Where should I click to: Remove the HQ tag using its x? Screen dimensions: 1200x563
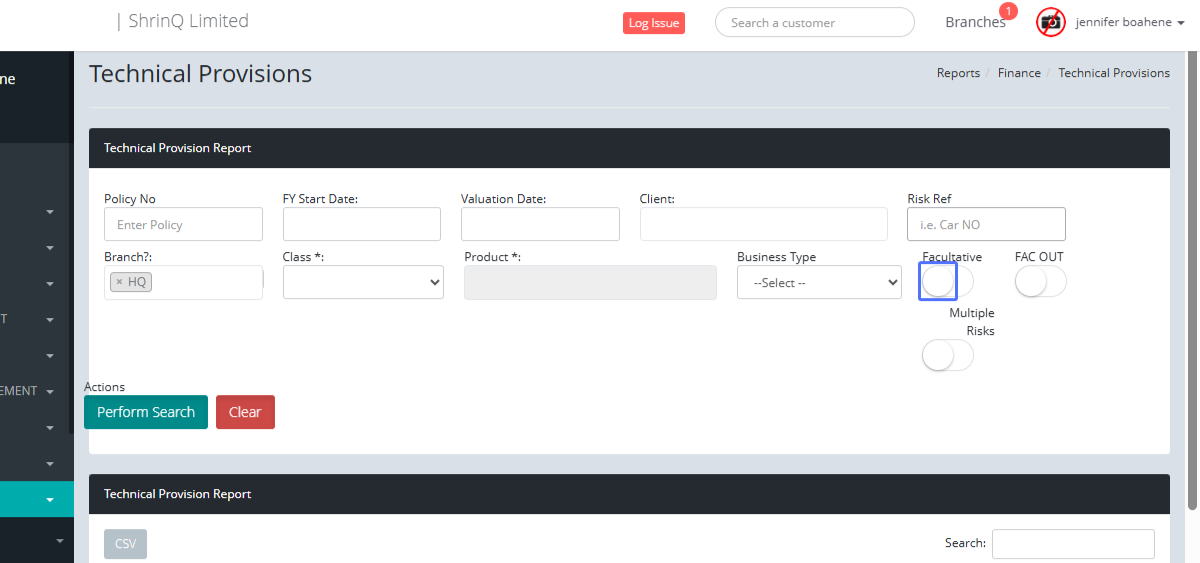[x=119, y=282]
